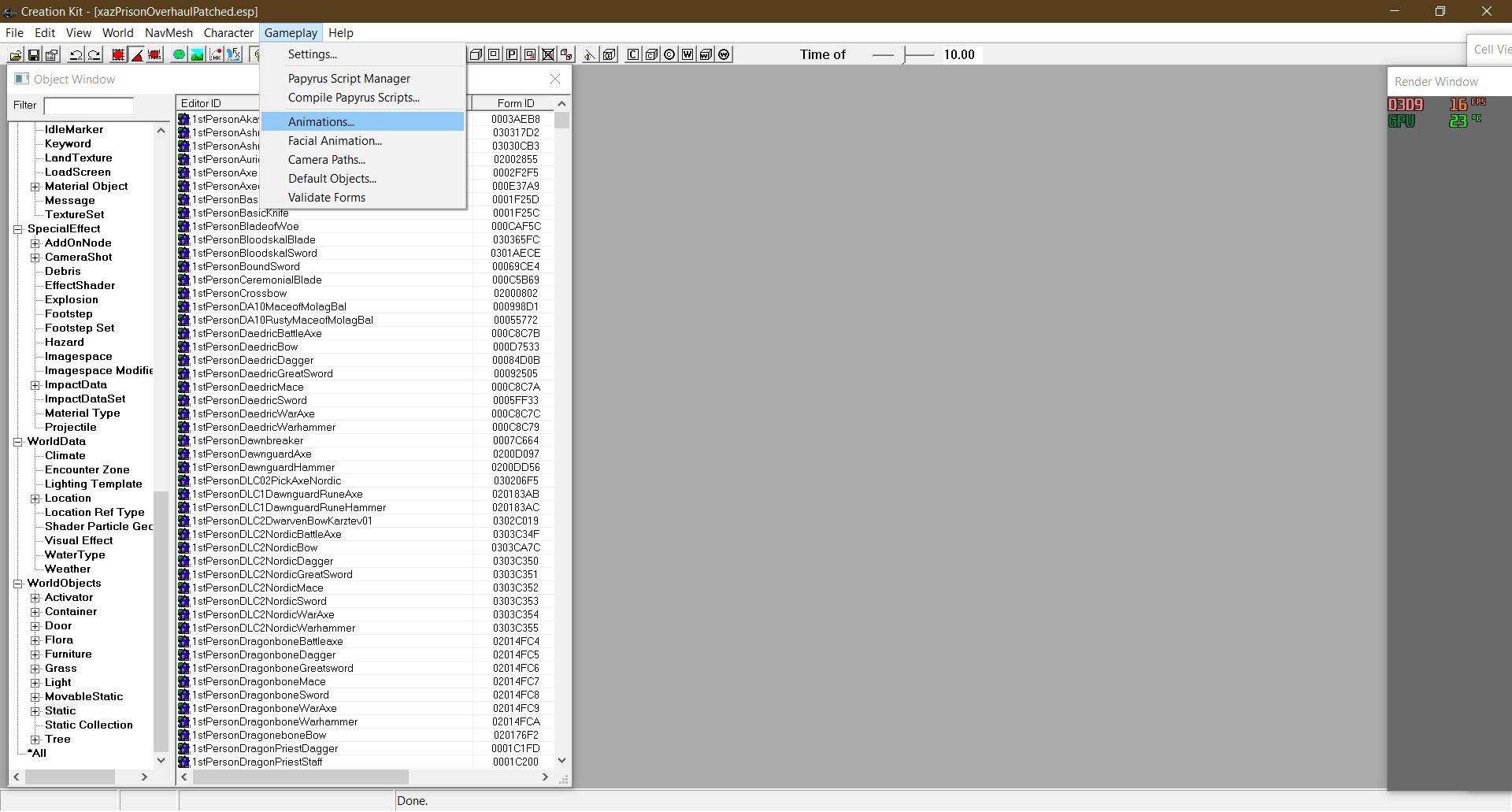
Task: Click the Object Window Filter text field
Action: [88, 106]
